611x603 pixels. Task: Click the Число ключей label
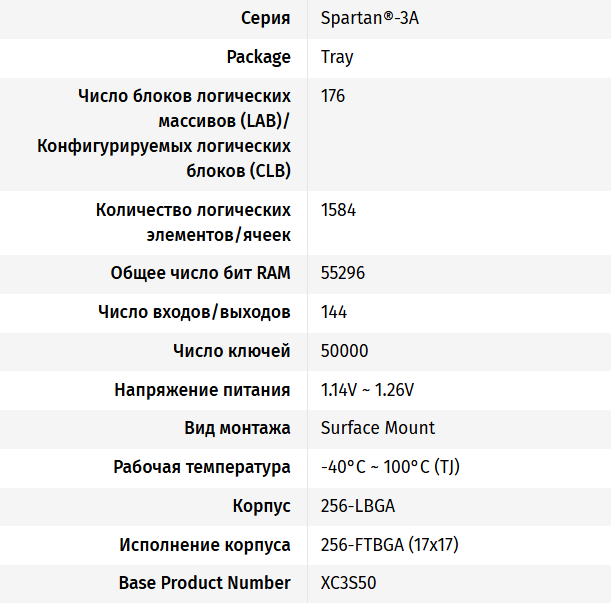232,351
